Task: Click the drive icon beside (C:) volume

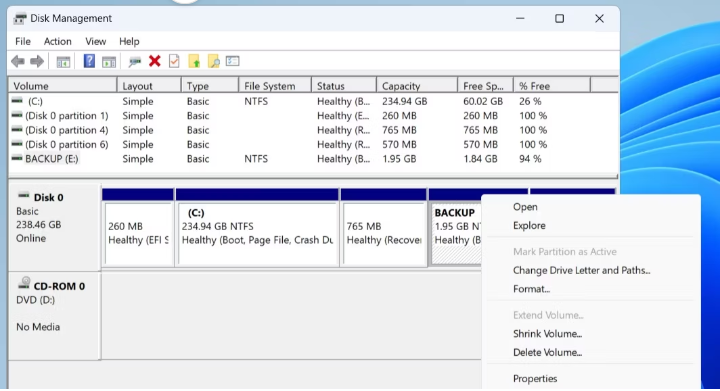Action: point(17,101)
